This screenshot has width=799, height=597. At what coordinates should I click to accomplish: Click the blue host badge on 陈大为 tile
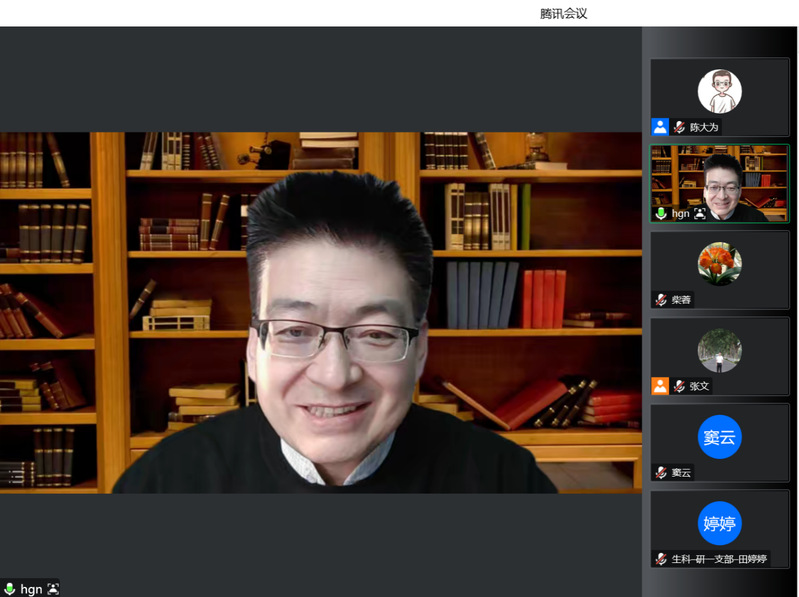point(660,127)
